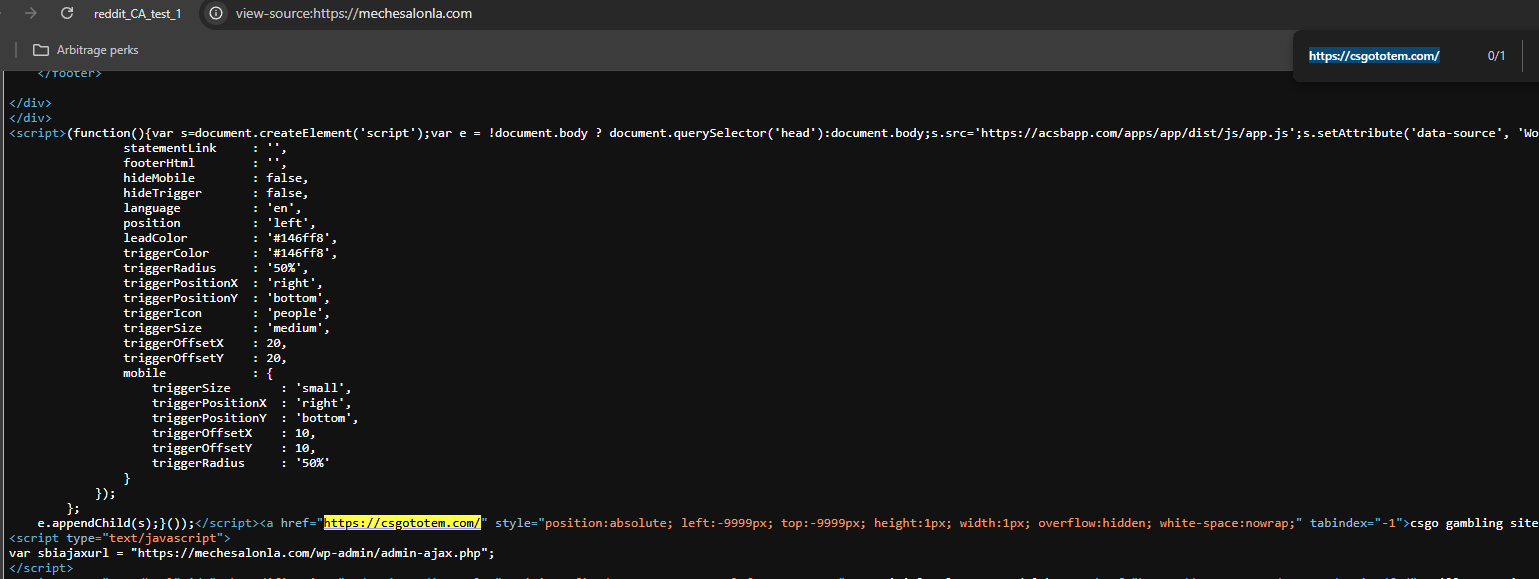This screenshot has width=1539, height=579.
Task: Click the var sbiajaxurl line
Action: pos(252,552)
